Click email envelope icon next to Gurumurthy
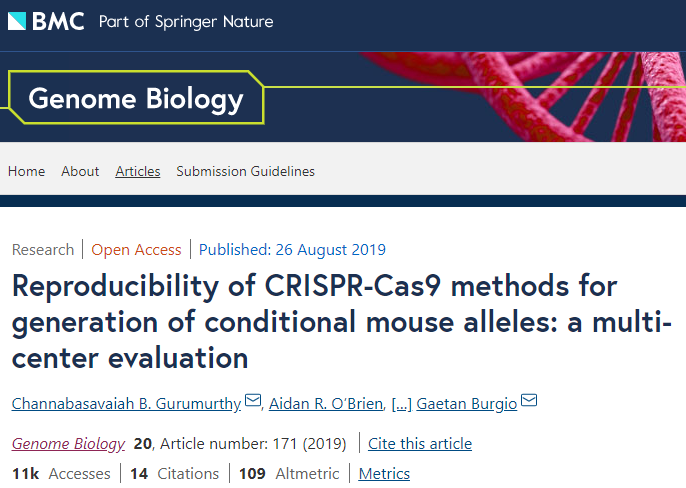 [253, 402]
